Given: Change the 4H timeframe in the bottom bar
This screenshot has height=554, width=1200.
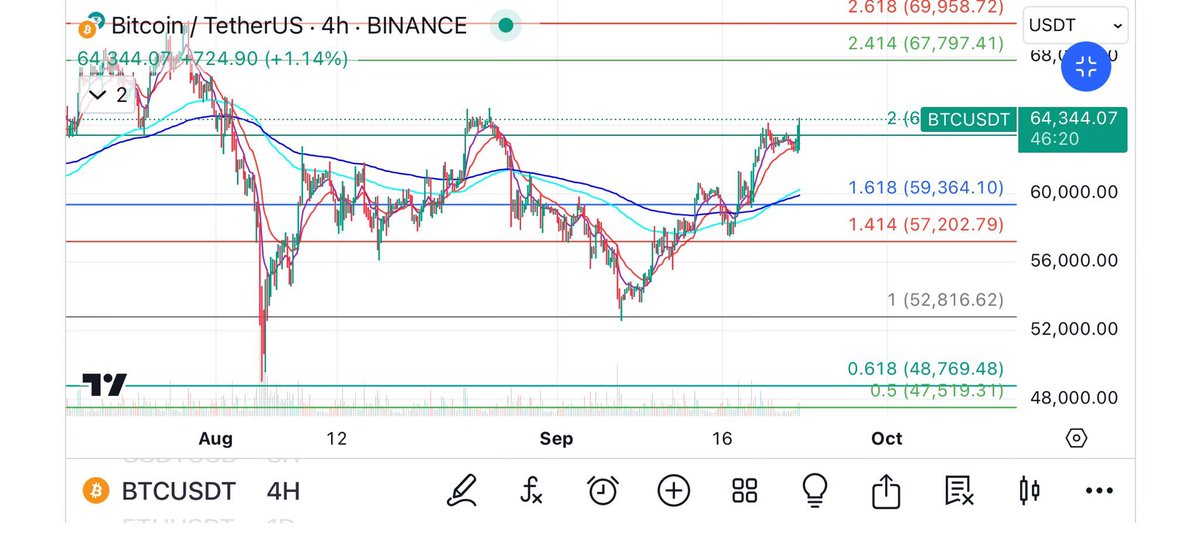Looking at the screenshot, I should click(281, 491).
